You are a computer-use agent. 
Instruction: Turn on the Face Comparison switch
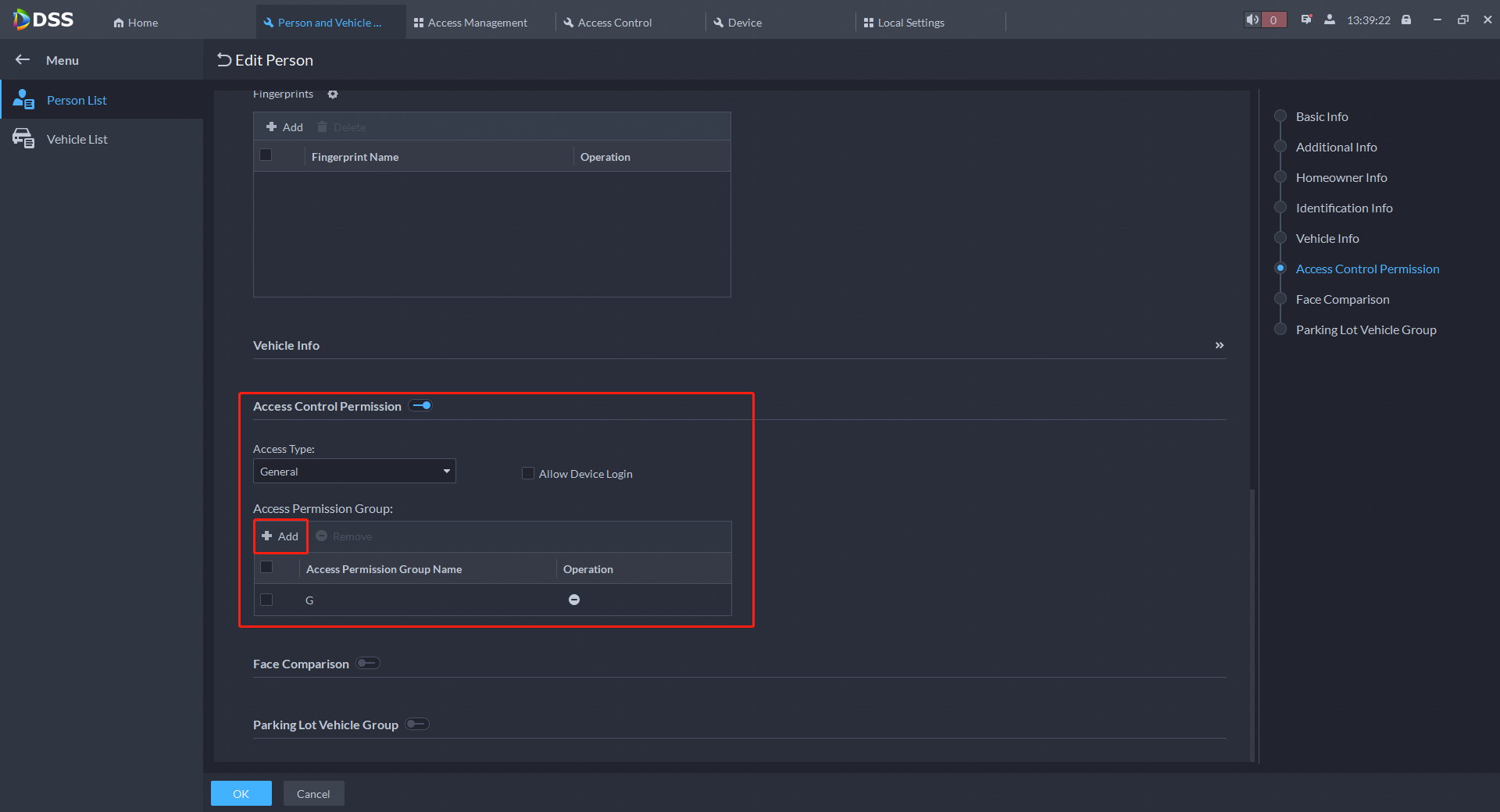click(368, 663)
